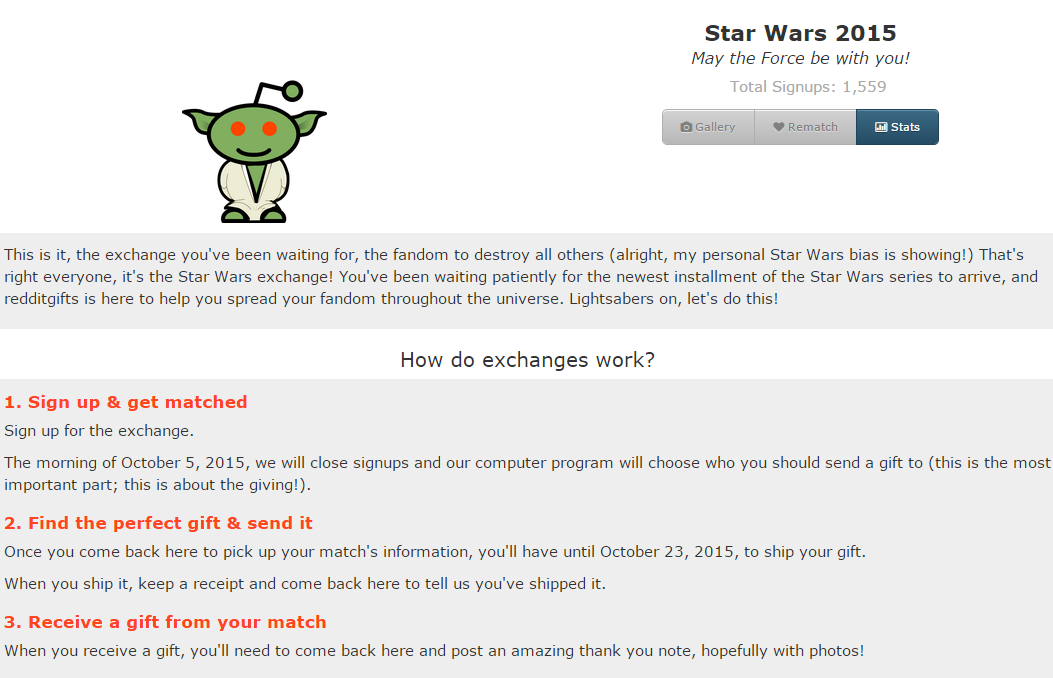Click the How do exchanges work heading
Image resolution: width=1053 pixels, height=678 pixels.
coord(527,360)
